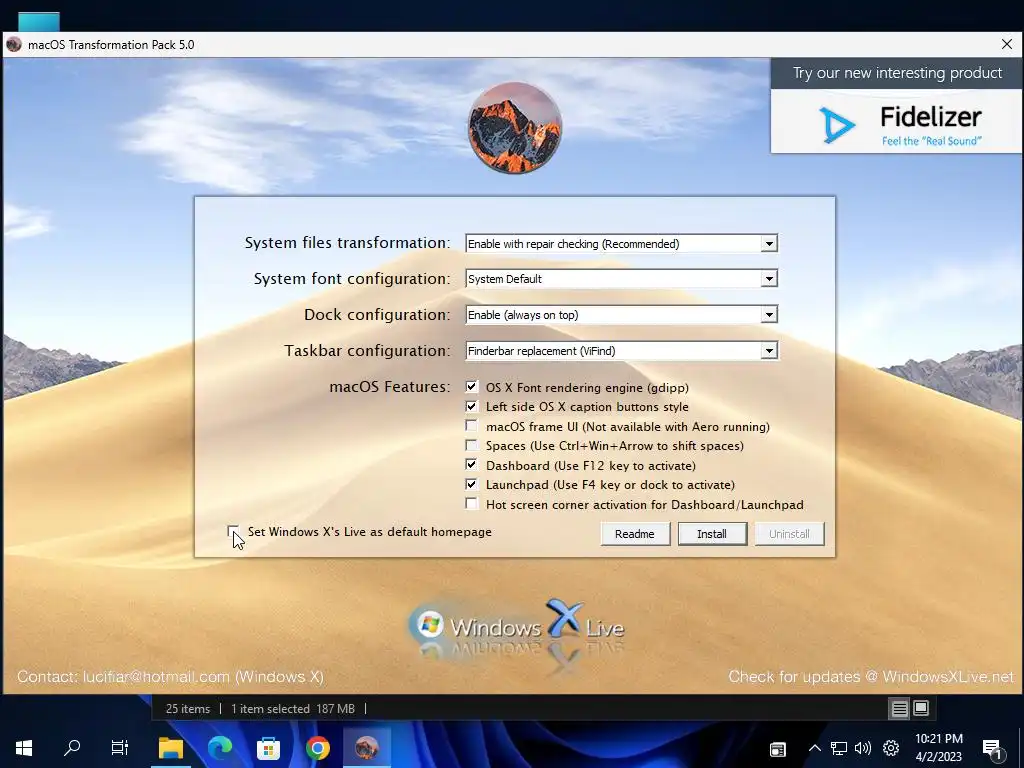Click the Uninstall button
The width and height of the screenshot is (1024, 768).
click(x=789, y=534)
